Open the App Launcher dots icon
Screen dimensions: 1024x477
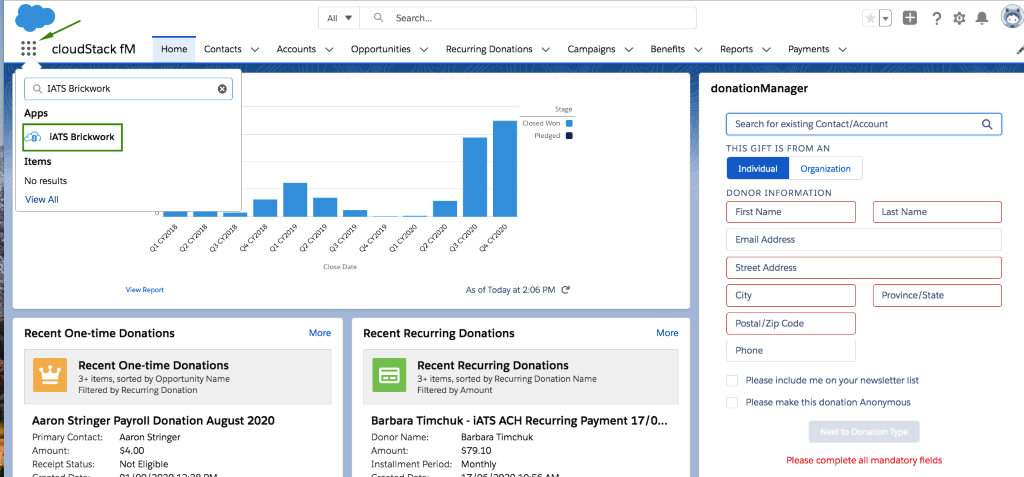tap(28, 48)
